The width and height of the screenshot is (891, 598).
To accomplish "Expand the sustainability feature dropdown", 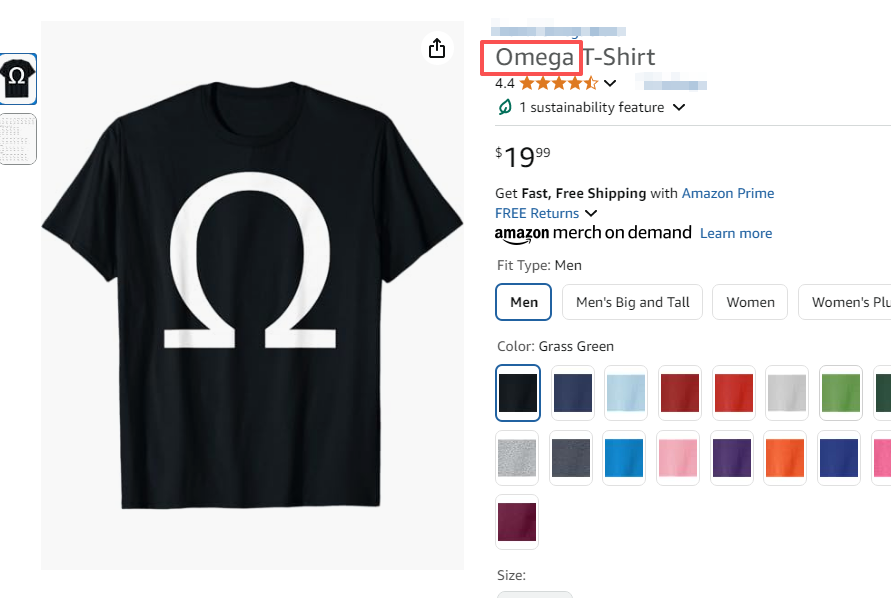I will 679,107.
